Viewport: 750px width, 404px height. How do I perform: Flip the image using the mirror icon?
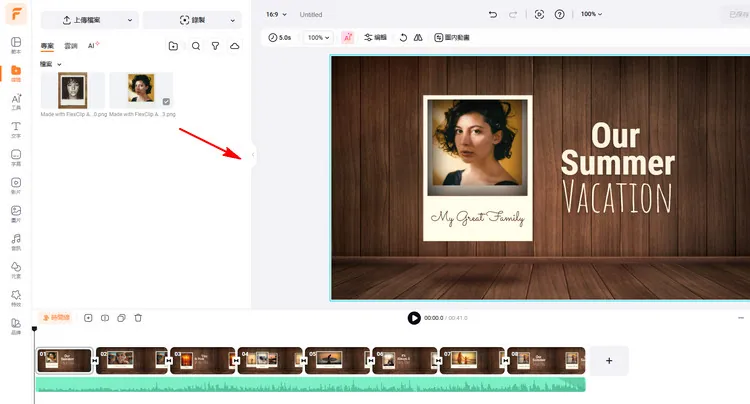click(x=418, y=37)
